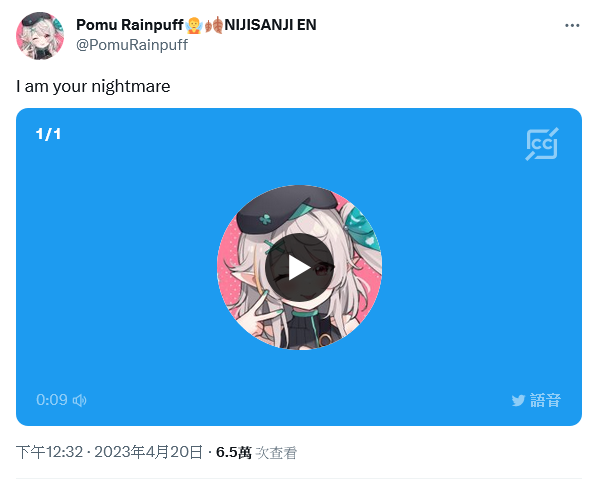598x481 pixels.
Task: Click the 2023年4月20日 date
Action: click(x=148, y=452)
